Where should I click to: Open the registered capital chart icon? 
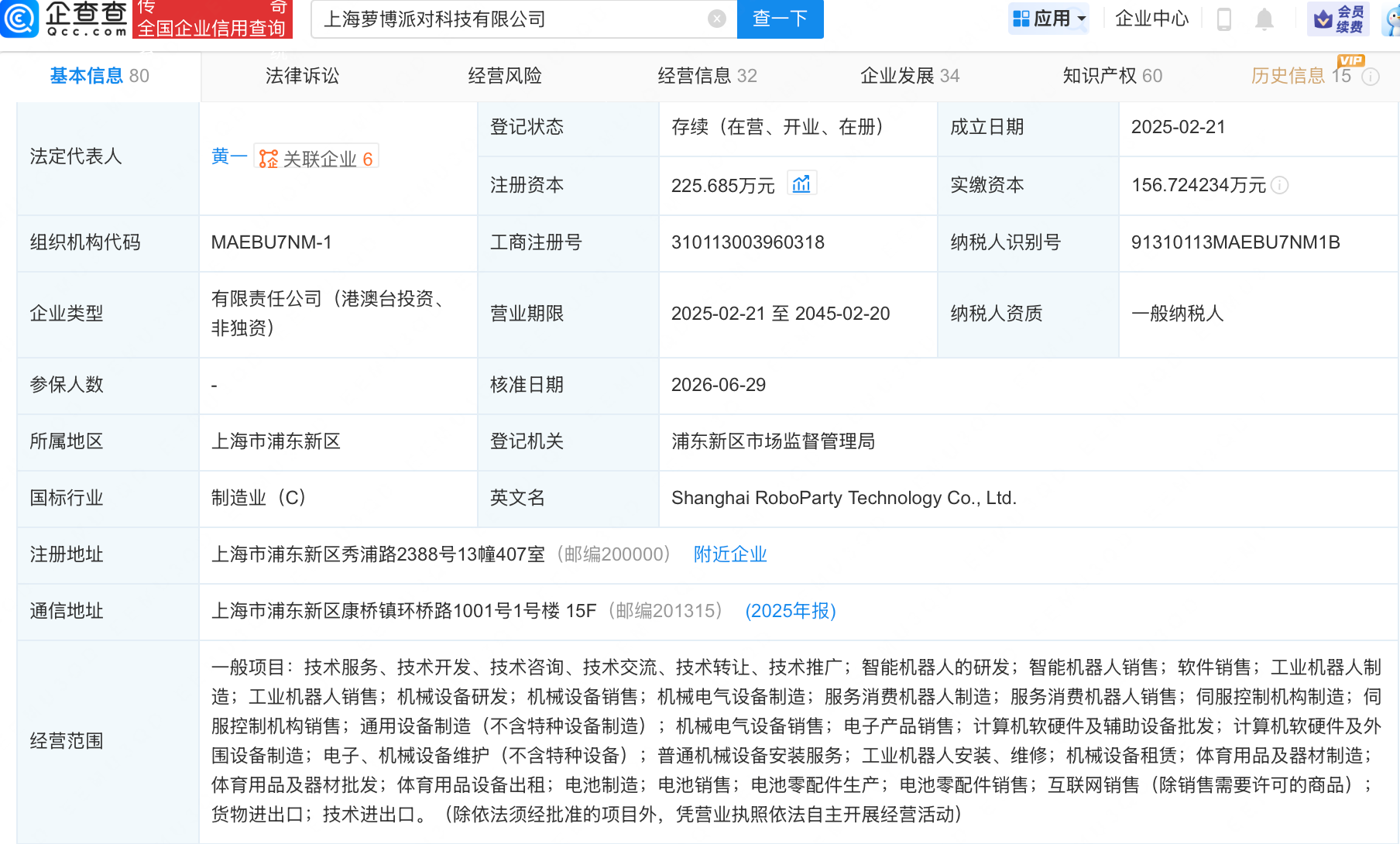(801, 184)
